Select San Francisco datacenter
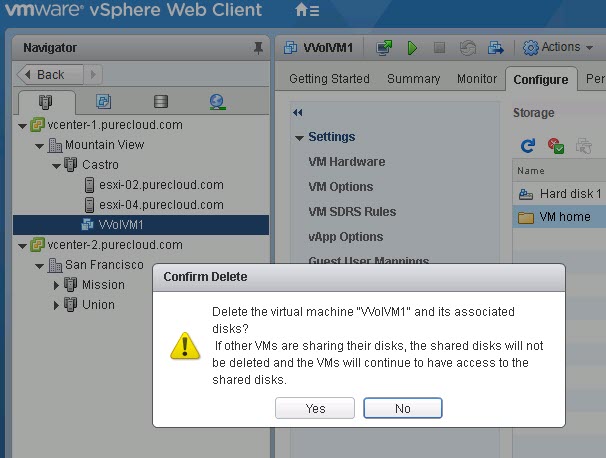Viewport: 606px width, 458px height. (104, 265)
